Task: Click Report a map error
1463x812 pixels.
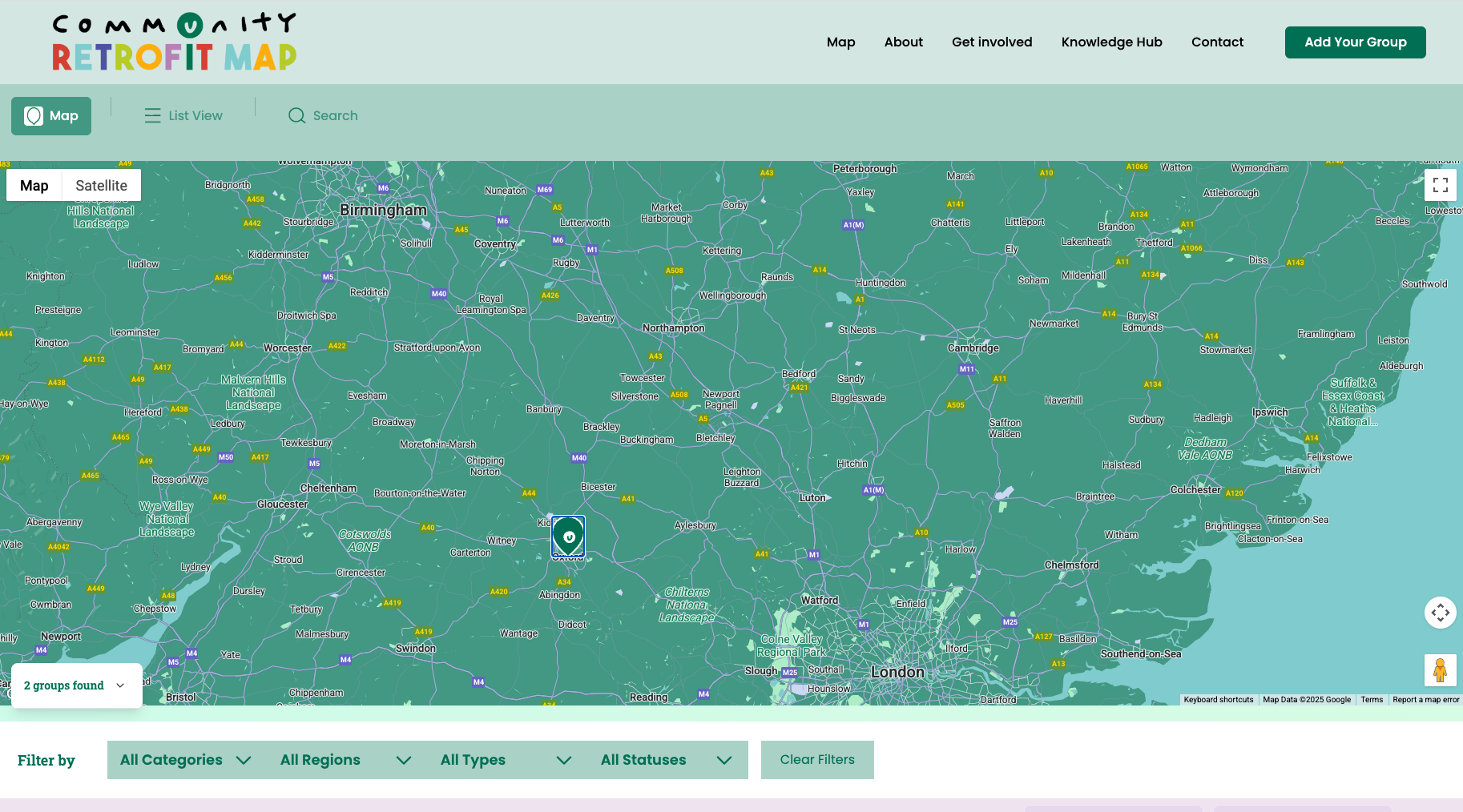Action: 1425,699
